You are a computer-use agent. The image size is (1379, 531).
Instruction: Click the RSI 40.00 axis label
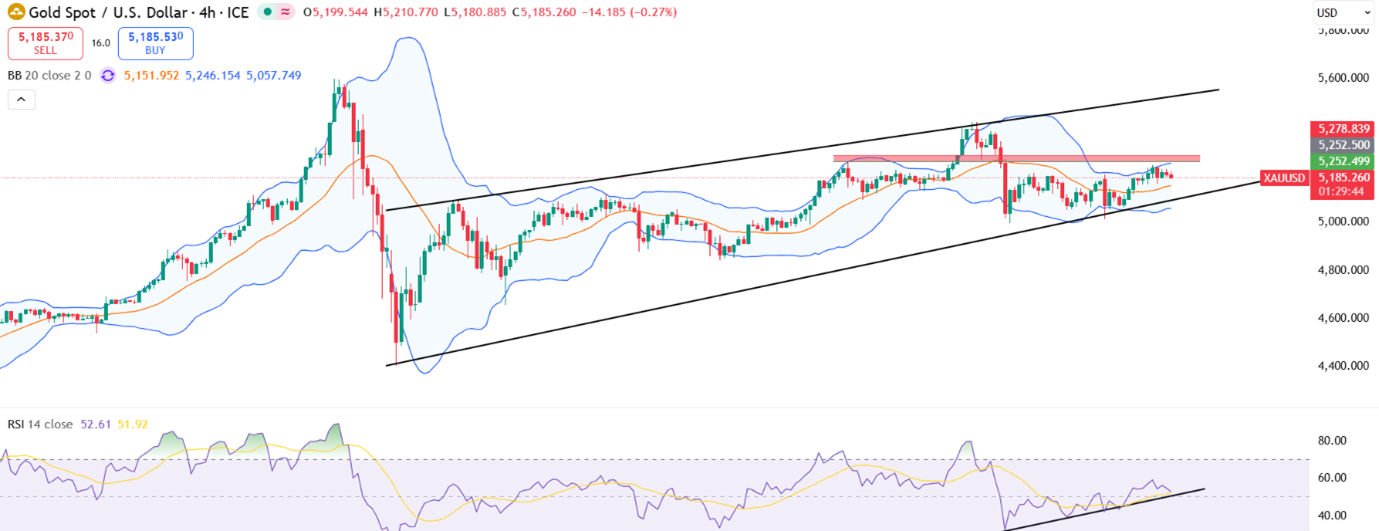click(x=1331, y=516)
